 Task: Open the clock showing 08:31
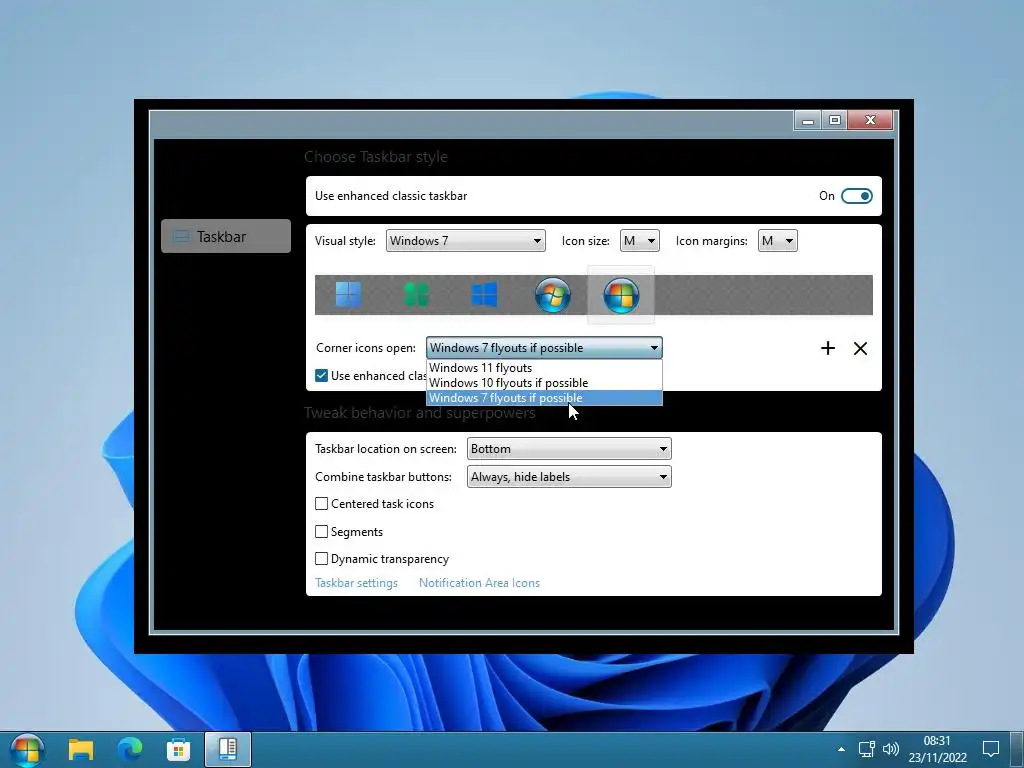click(937, 749)
